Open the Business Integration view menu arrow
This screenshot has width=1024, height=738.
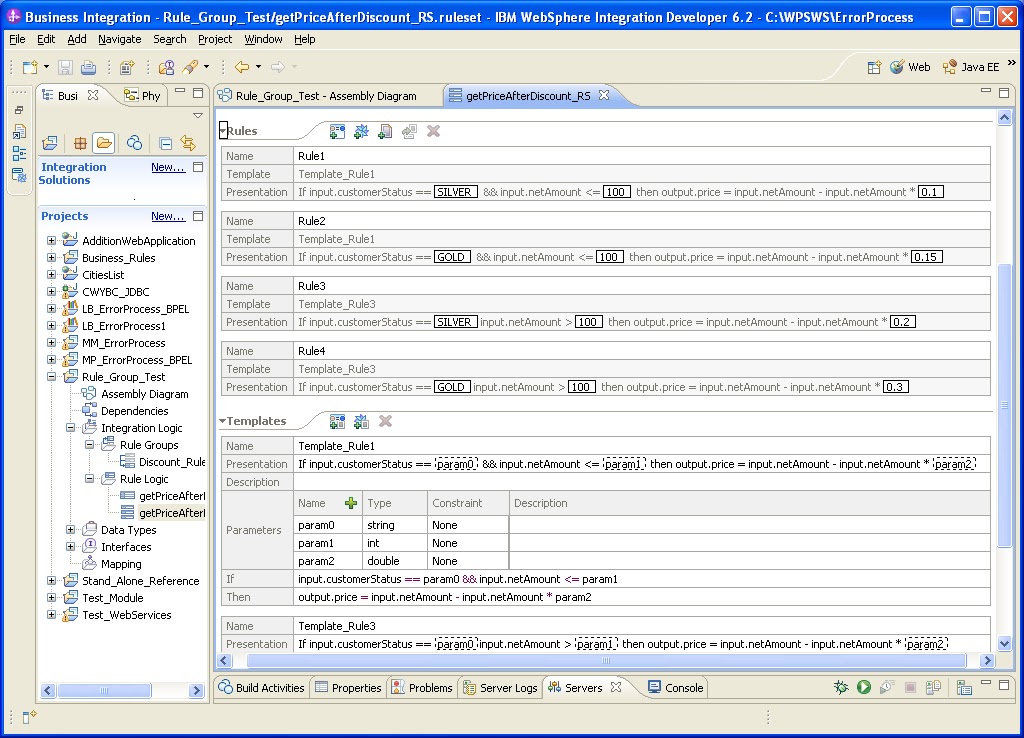198,116
